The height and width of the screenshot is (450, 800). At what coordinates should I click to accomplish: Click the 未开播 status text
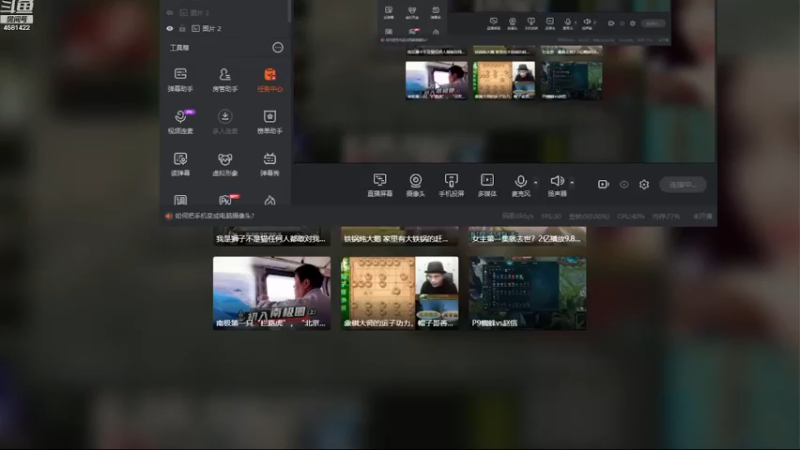pos(702,216)
